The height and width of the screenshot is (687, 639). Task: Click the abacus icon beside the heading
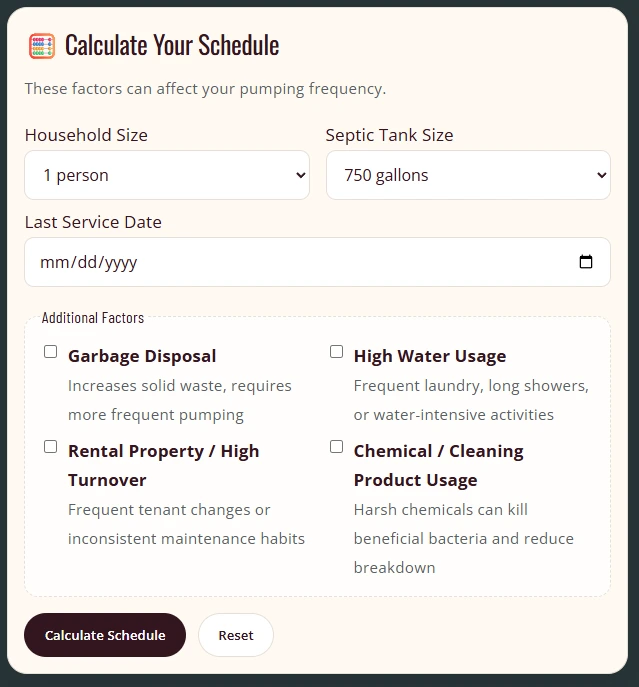41,45
